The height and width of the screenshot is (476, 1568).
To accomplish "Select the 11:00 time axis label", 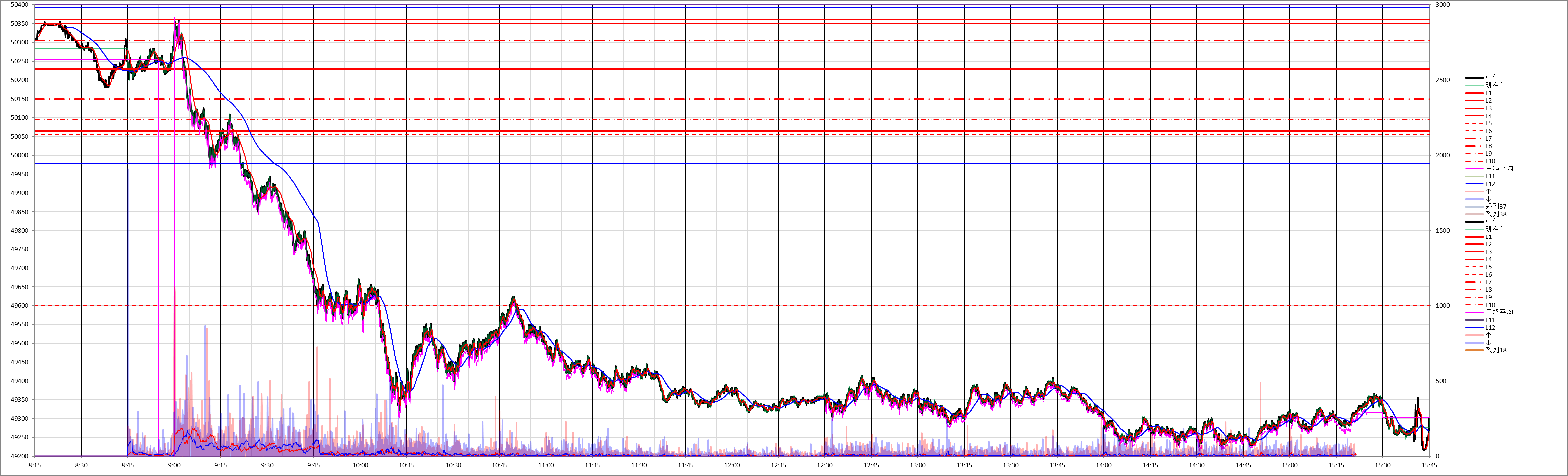I will (x=546, y=466).
